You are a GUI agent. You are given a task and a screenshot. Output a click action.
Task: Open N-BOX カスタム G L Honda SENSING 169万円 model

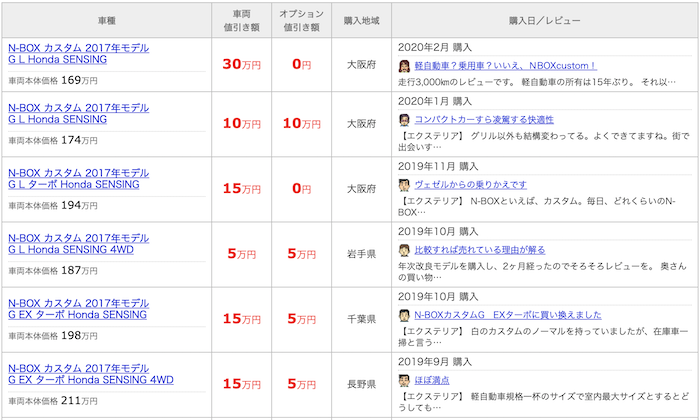coord(79,54)
